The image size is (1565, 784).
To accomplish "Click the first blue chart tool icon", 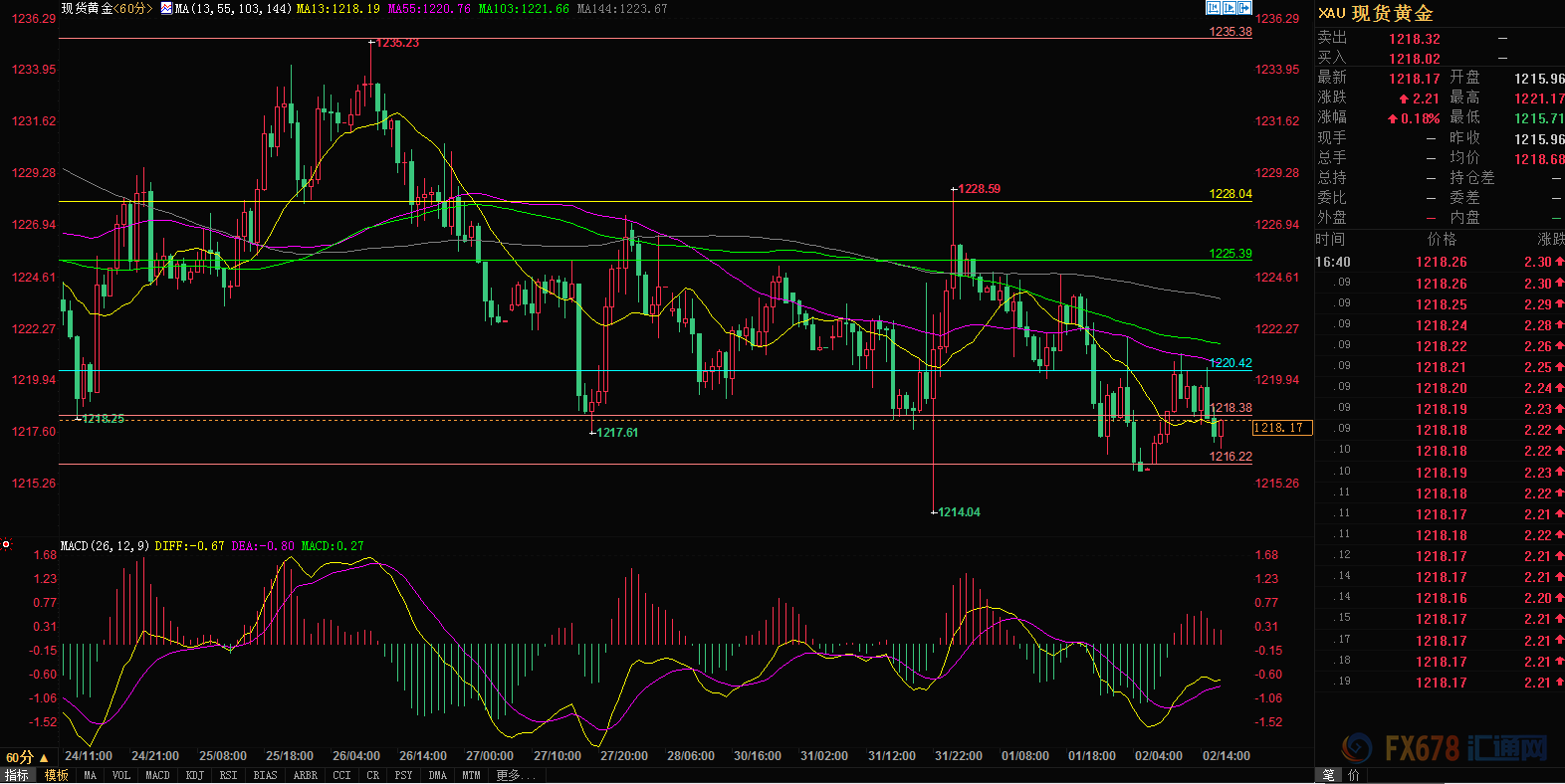I will (x=1213, y=8).
